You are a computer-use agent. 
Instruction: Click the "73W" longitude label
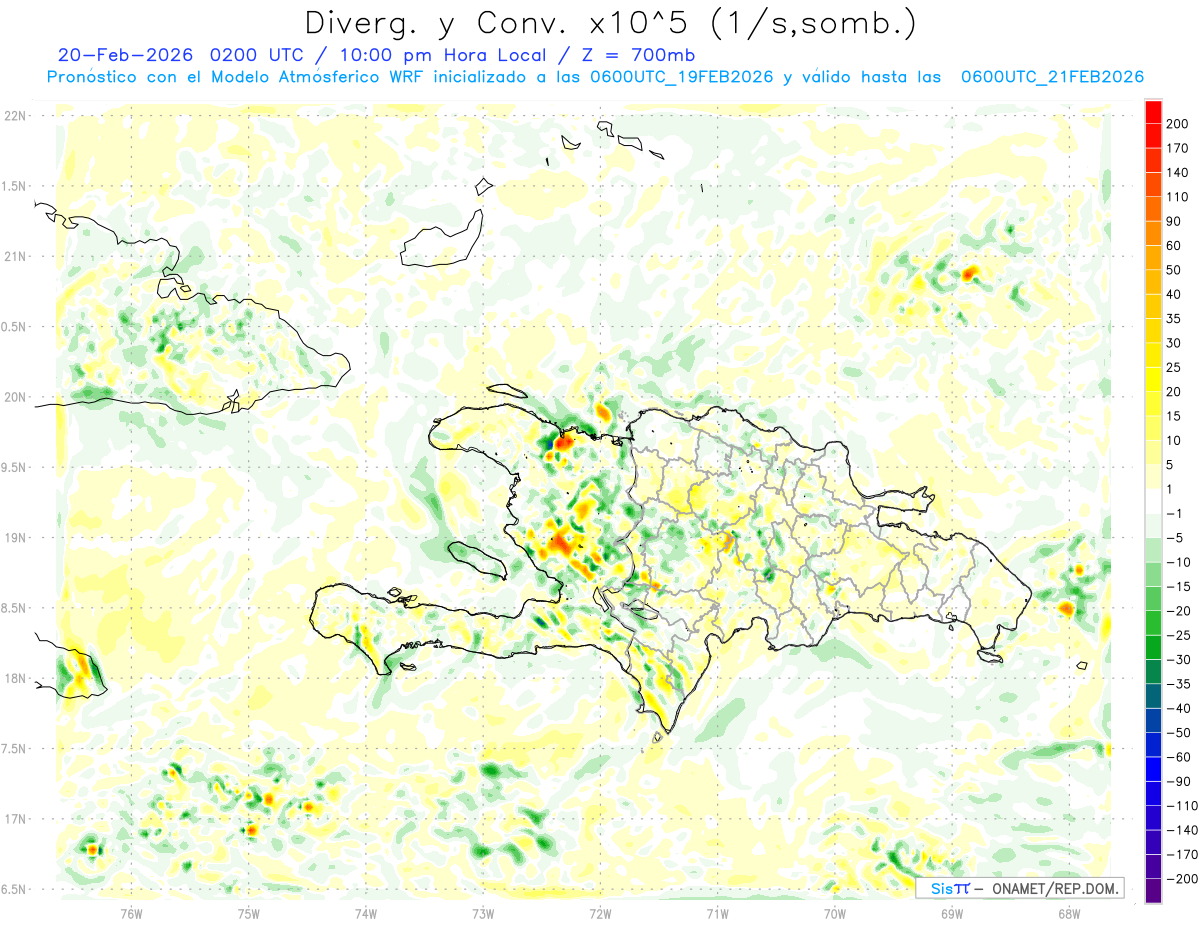point(483,912)
